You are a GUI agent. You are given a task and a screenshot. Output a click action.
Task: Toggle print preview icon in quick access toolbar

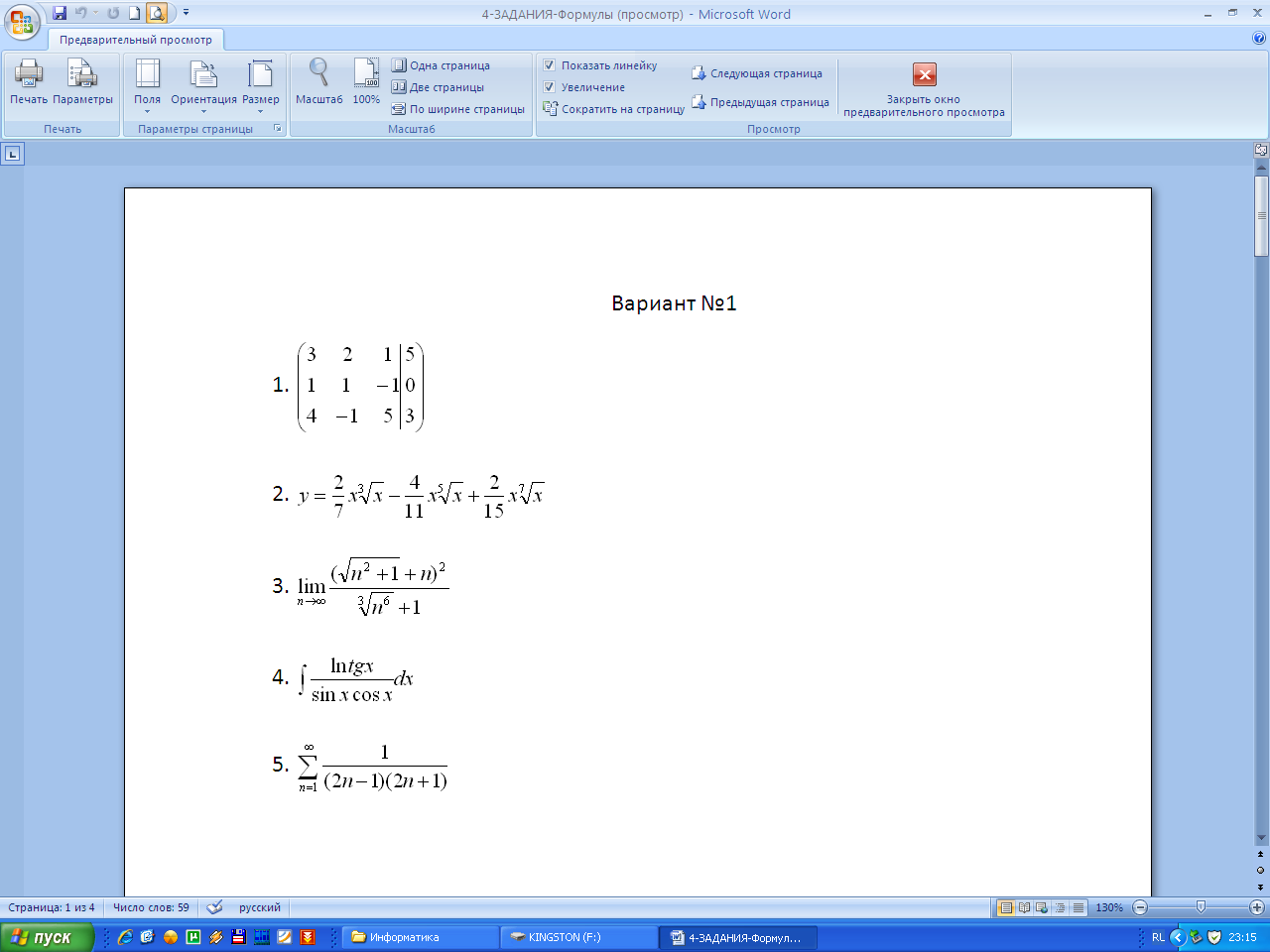(157, 13)
